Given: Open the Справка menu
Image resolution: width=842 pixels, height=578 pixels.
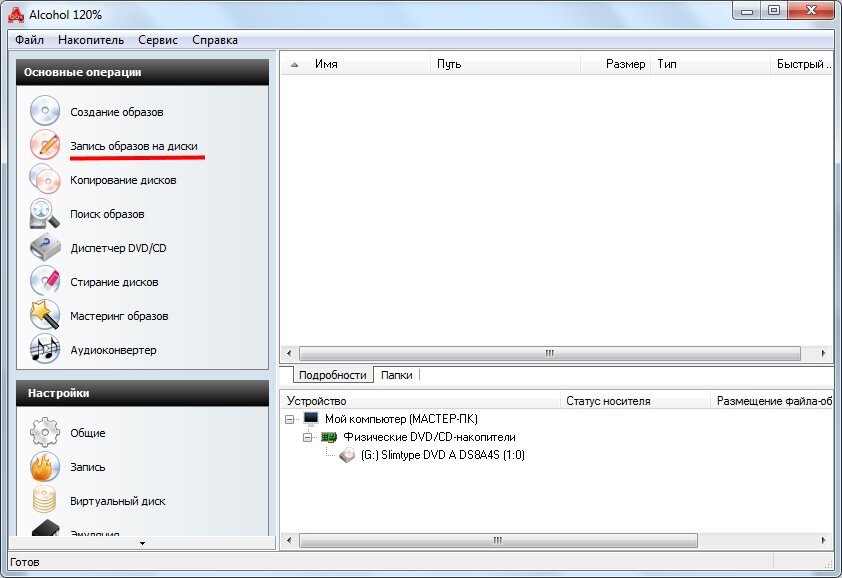Looking at the screenshot, I should coord(215,40).
